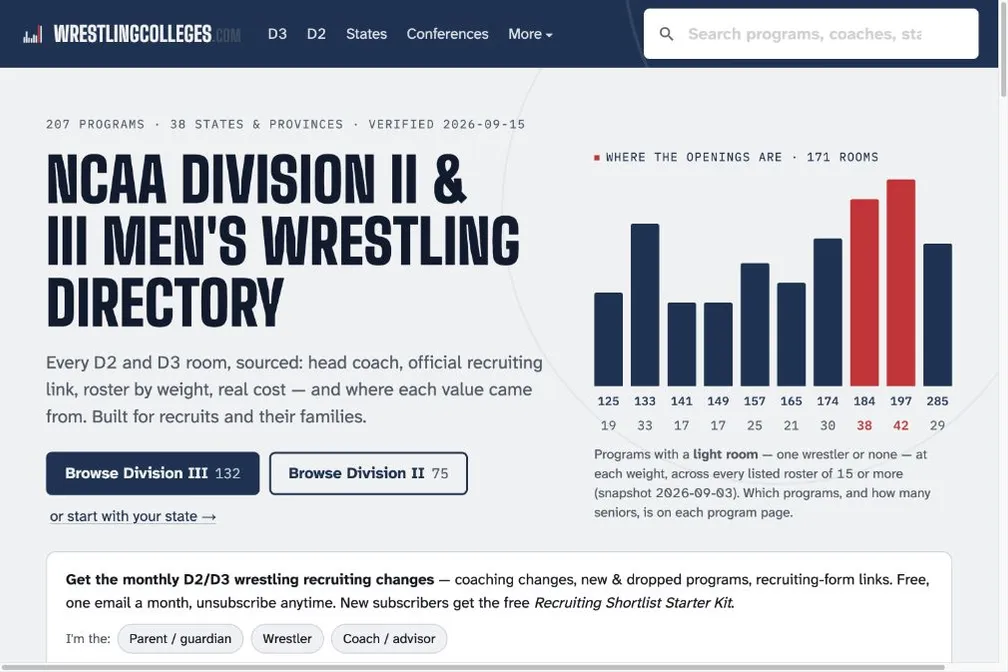Click the 'light room' bold text
The height and width of the screenshot is (672, 1008).
coord(725,455)
